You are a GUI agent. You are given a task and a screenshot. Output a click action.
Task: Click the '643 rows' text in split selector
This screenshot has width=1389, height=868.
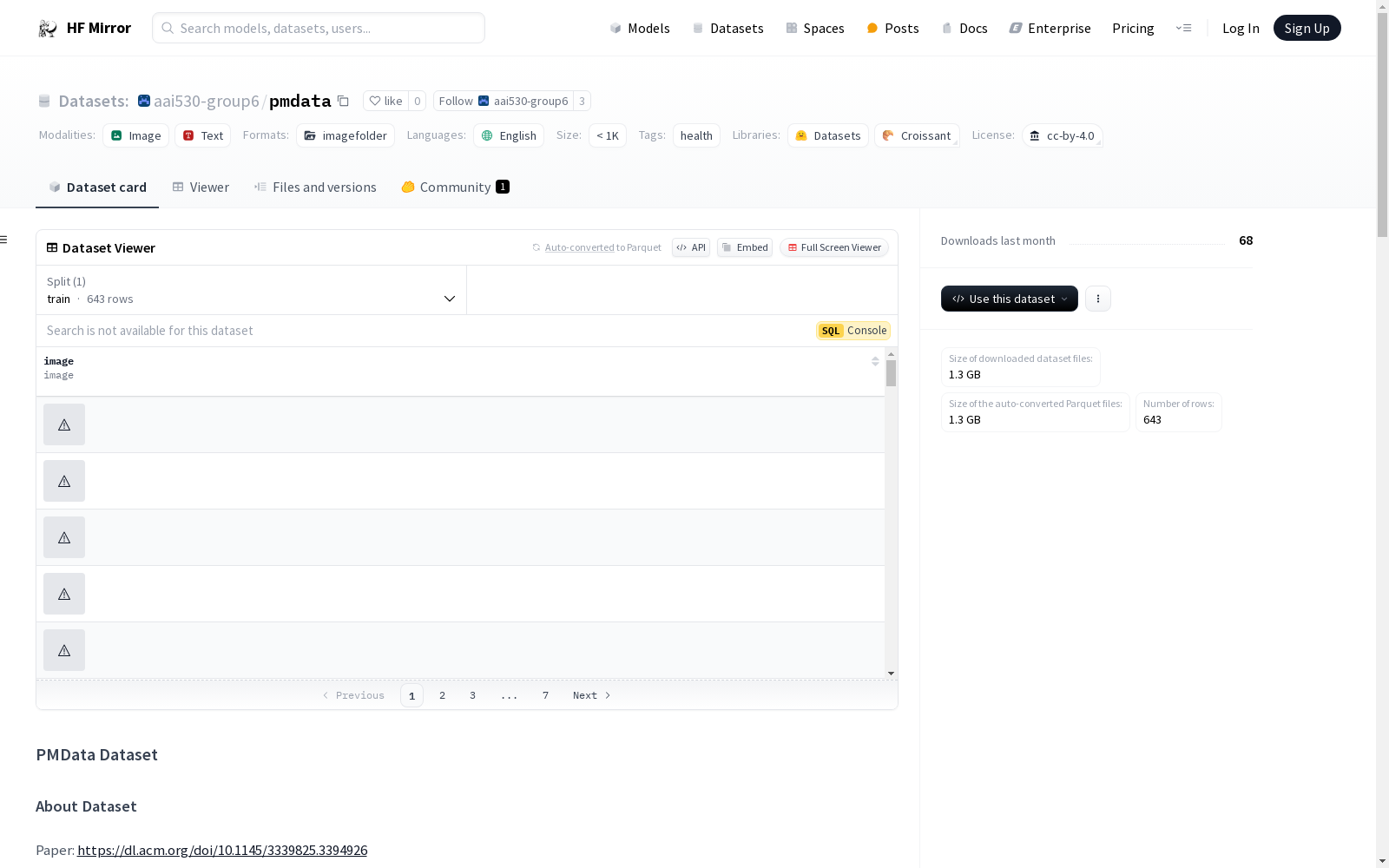pos(110,299)
